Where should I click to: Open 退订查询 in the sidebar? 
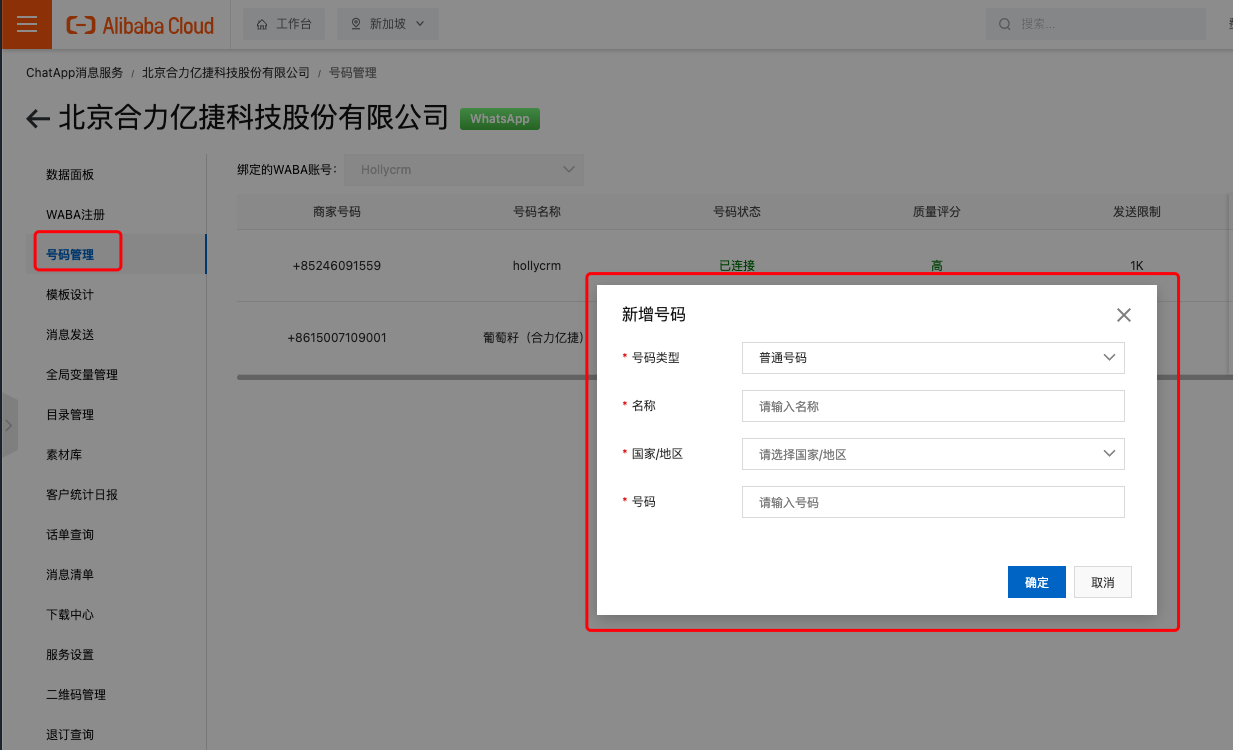click(x=70, y=735)
